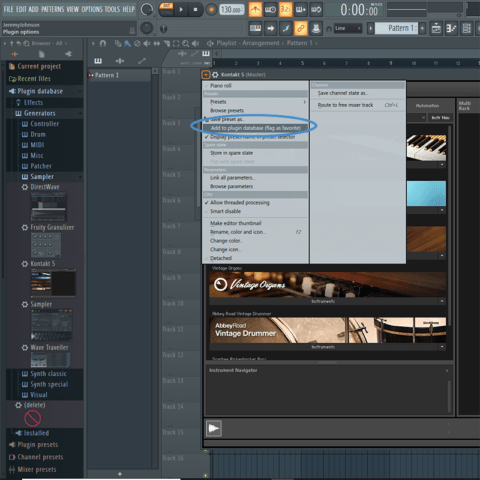This screenshot has width=480, height=480.
Task: Toggle the 3-2-1 countdown before recording
Action: coord(286,10)
